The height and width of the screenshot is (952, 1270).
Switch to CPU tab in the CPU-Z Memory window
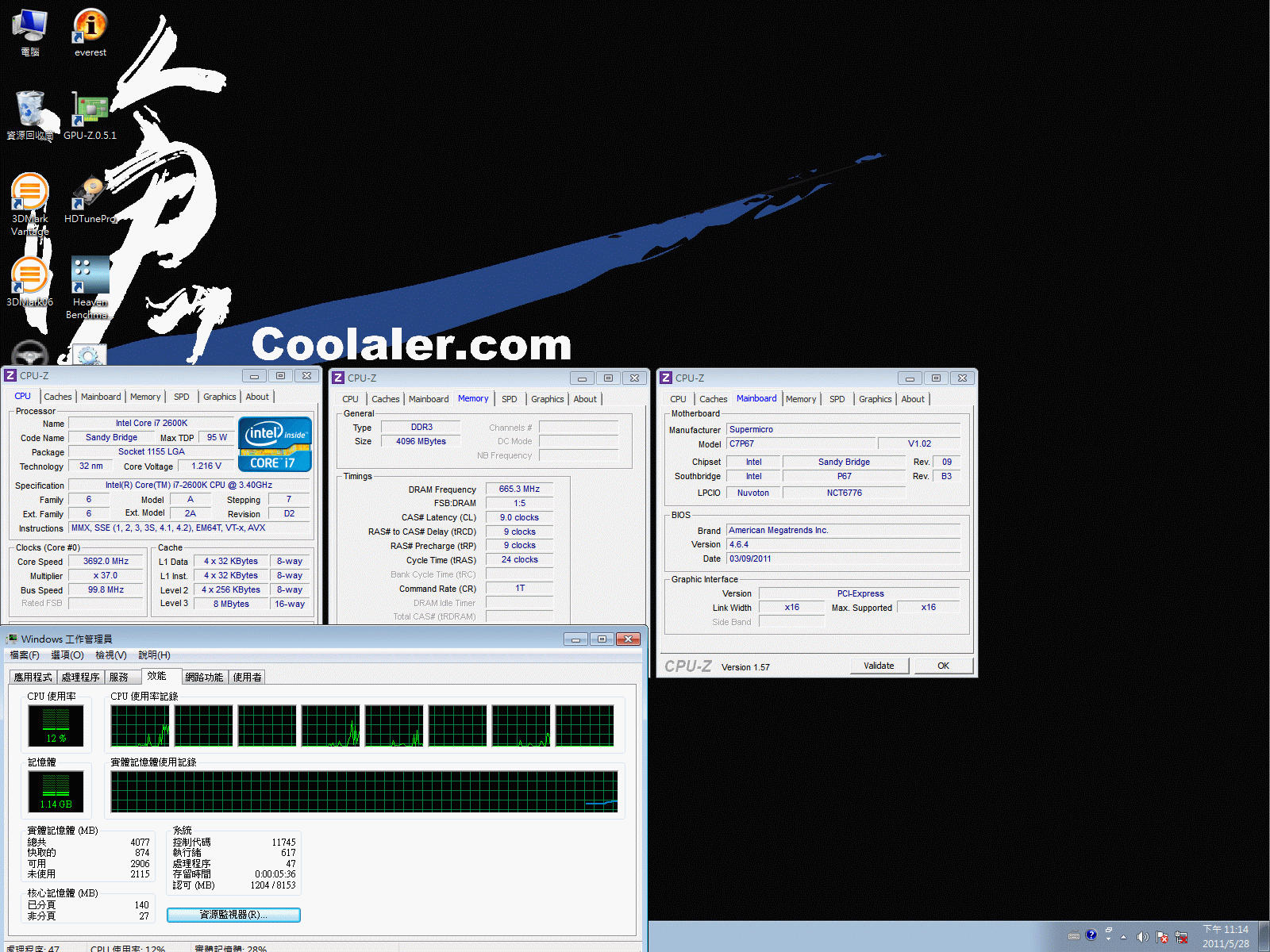point(350,399)
